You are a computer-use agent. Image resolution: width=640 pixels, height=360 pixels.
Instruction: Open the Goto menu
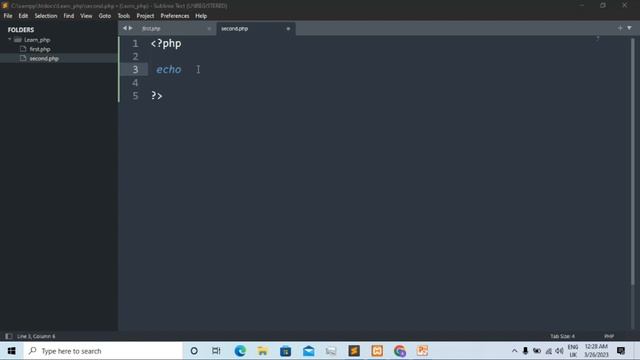[x=105, y=16]
